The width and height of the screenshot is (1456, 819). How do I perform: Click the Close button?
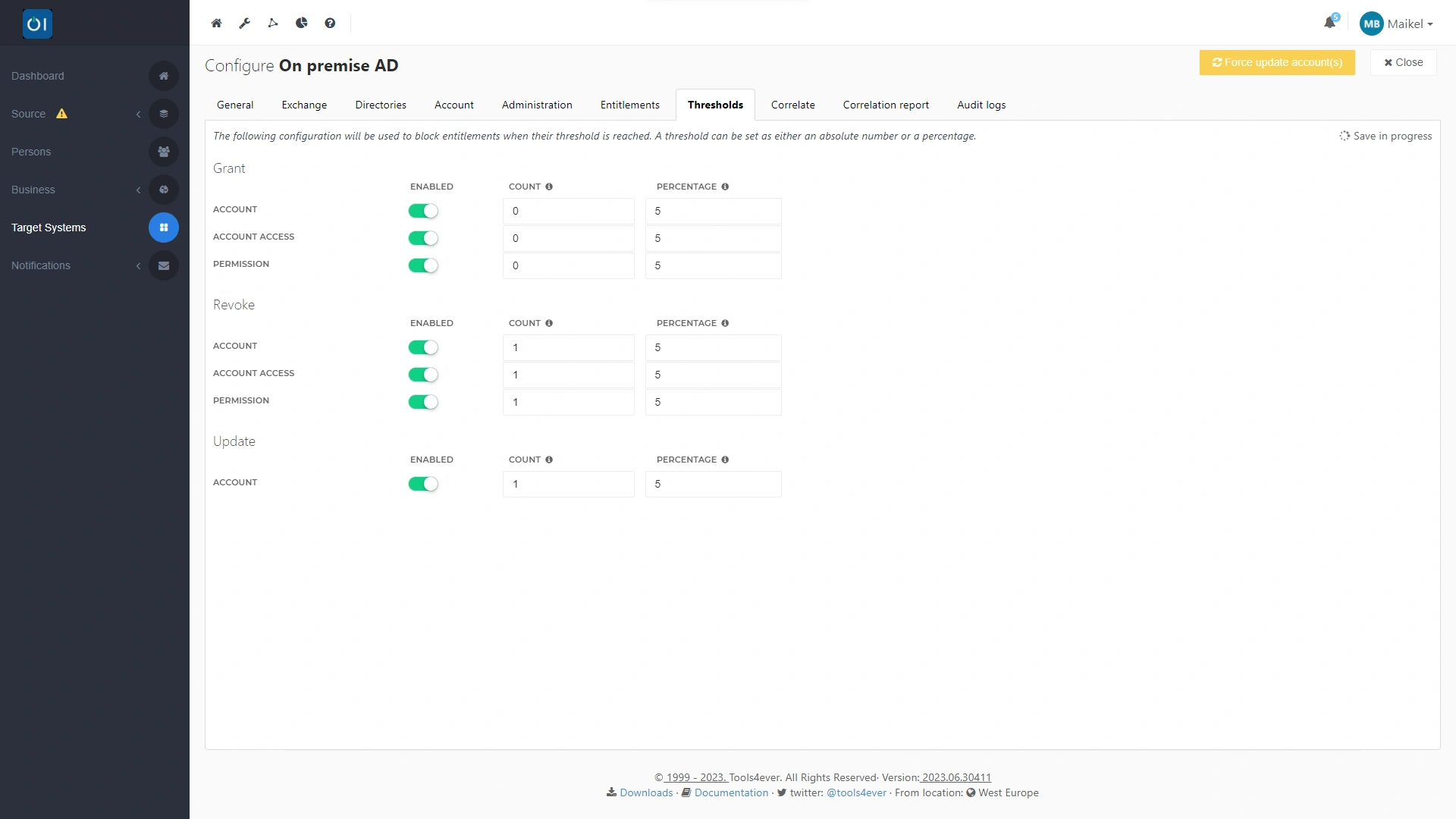[1404, 62]
